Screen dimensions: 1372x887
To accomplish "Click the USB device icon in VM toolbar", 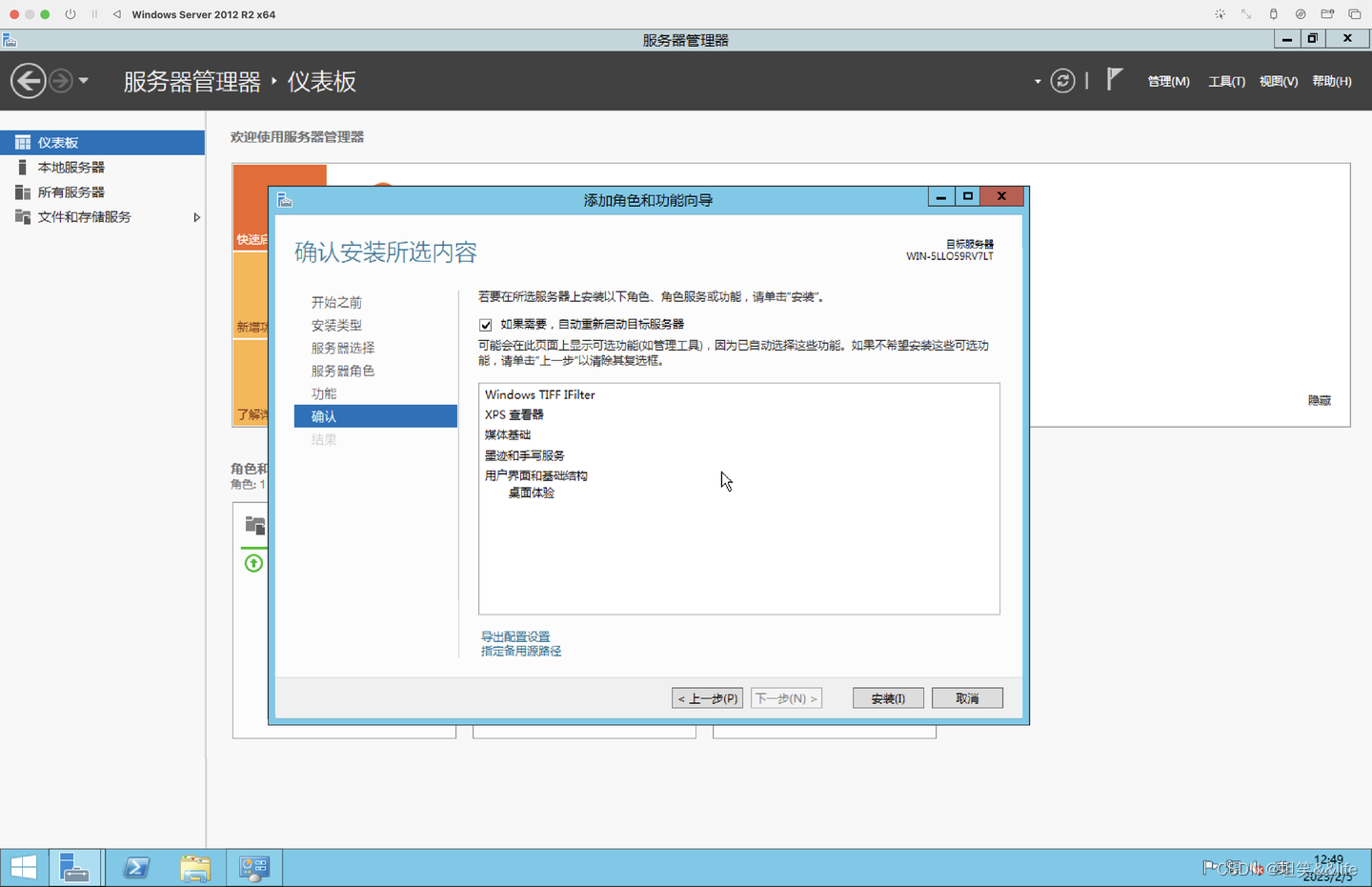I will pos(1273,14).
